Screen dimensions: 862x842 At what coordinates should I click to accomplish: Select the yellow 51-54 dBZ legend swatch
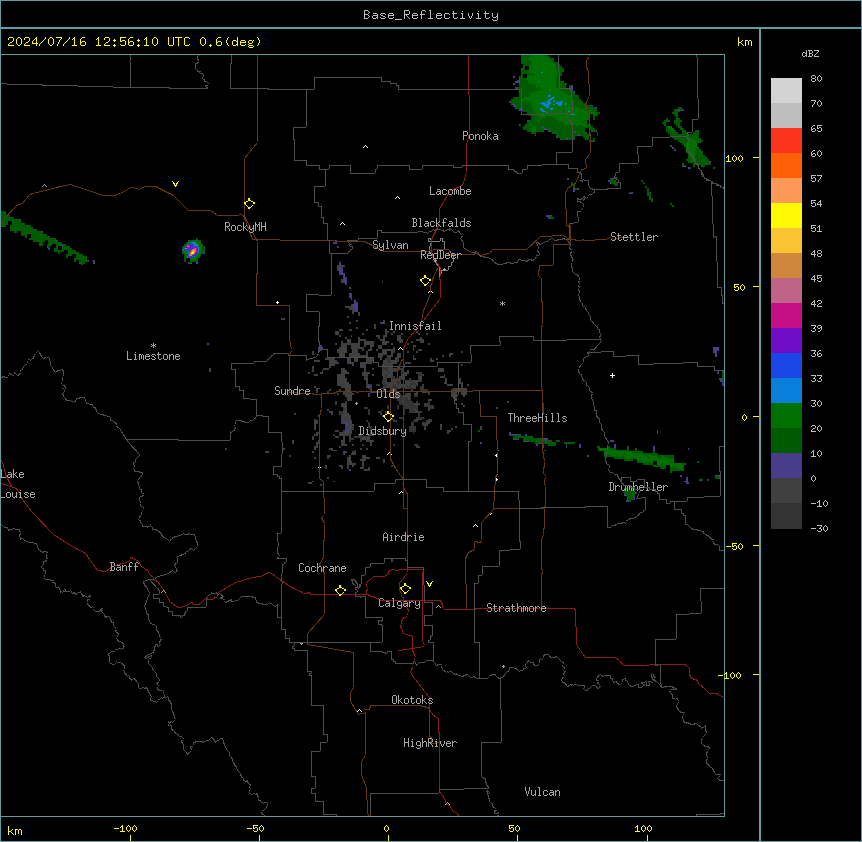[786, 215]
